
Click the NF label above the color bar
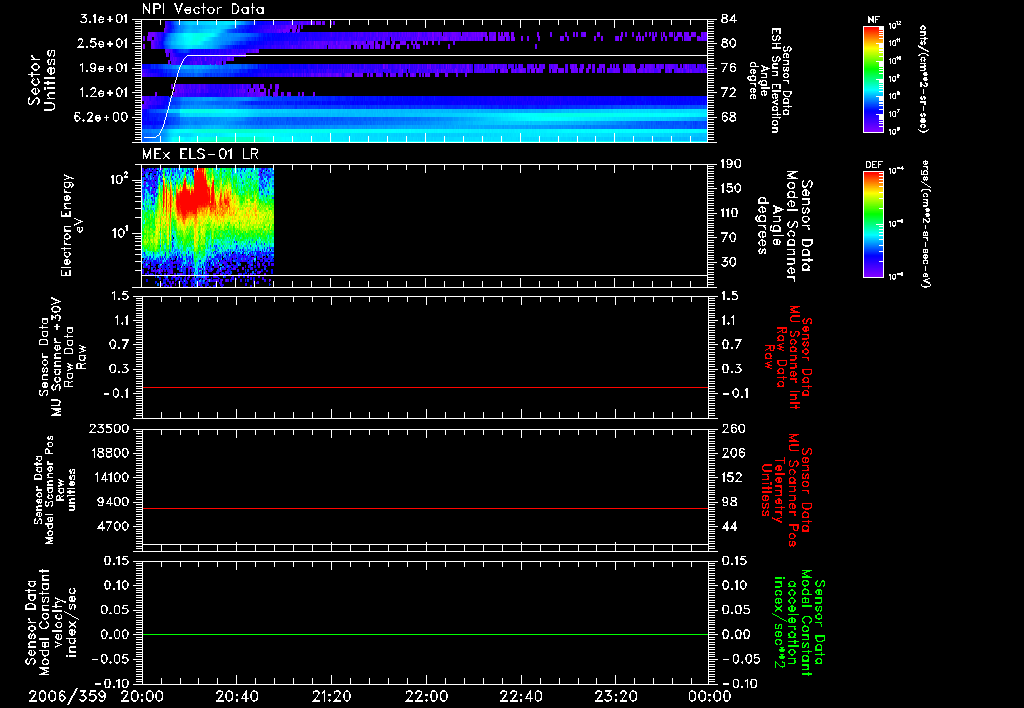[873, 20]
